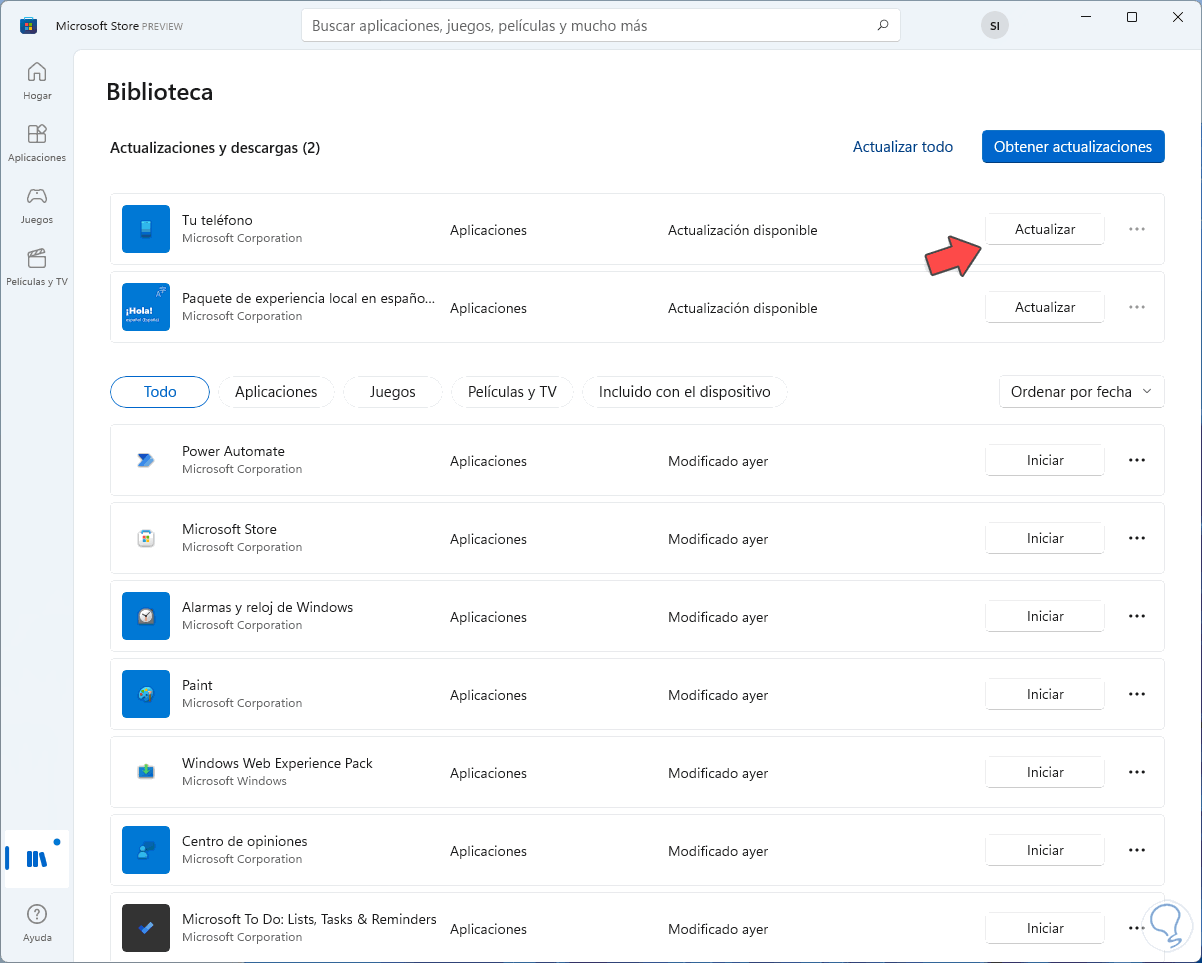
Task: Open Ayuda help icon
Action: pos(37,922)
